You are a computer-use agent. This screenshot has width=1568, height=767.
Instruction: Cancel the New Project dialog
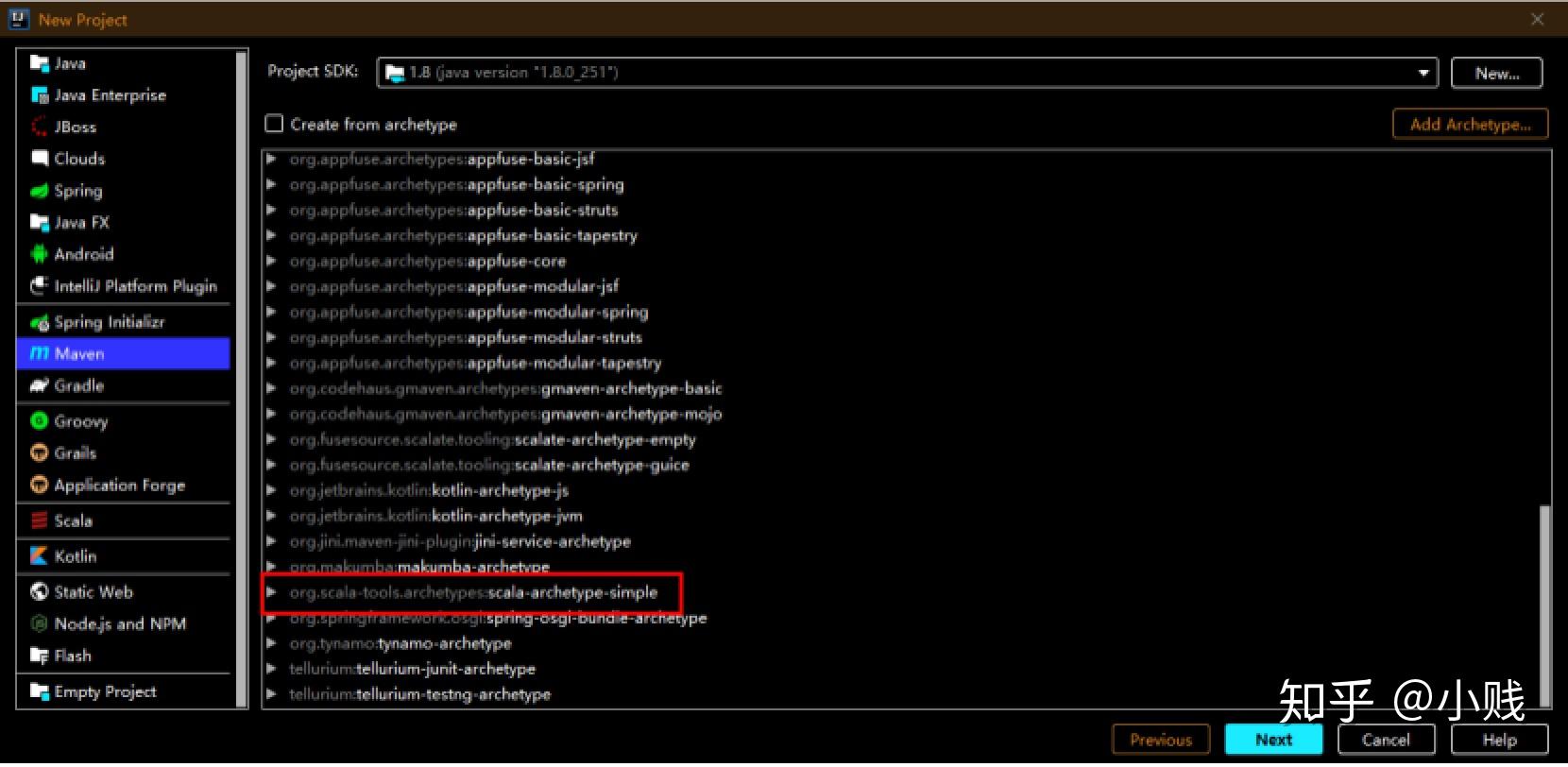click(x=1386, y=740)
